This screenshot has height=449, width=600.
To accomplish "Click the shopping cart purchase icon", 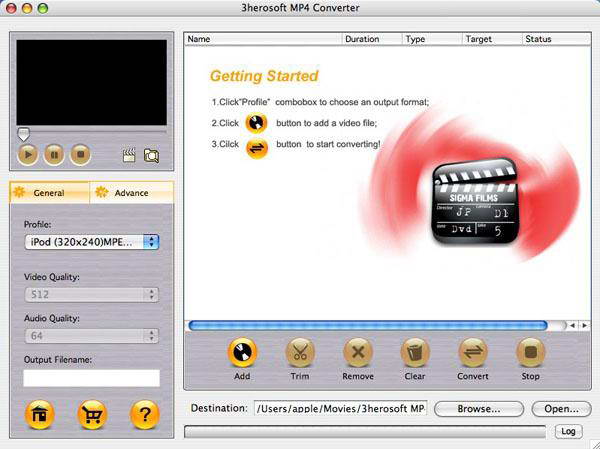I will [x=92, y=415].
